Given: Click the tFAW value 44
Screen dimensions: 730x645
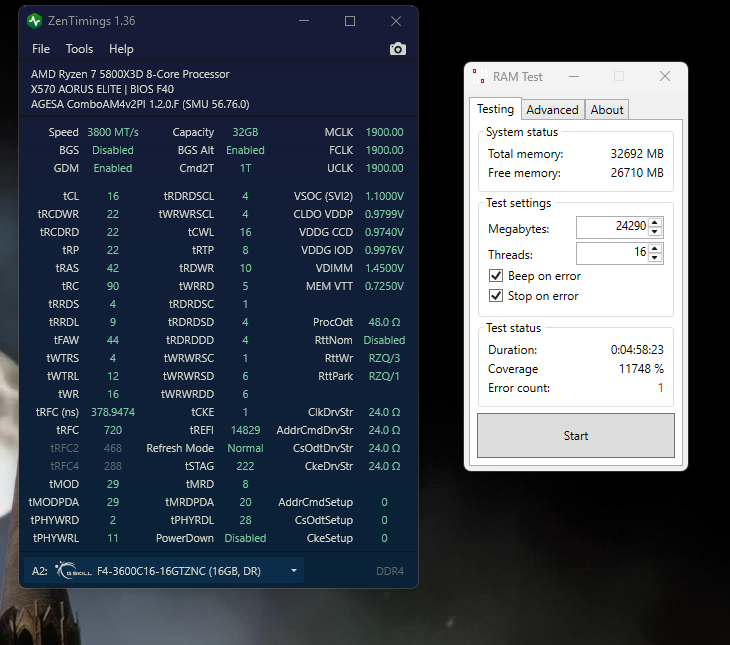Looking at the screenshot, I should coord(113,340).
